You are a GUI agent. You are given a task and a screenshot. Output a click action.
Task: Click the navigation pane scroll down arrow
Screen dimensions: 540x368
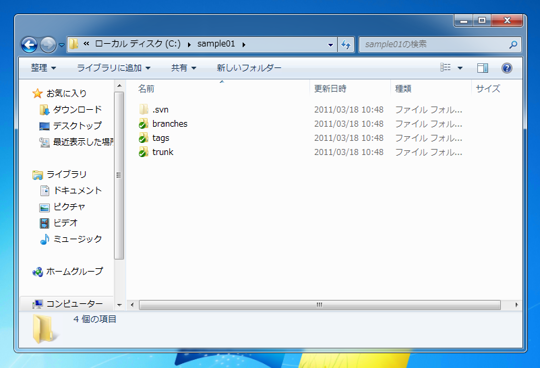[x=119, y=305]
